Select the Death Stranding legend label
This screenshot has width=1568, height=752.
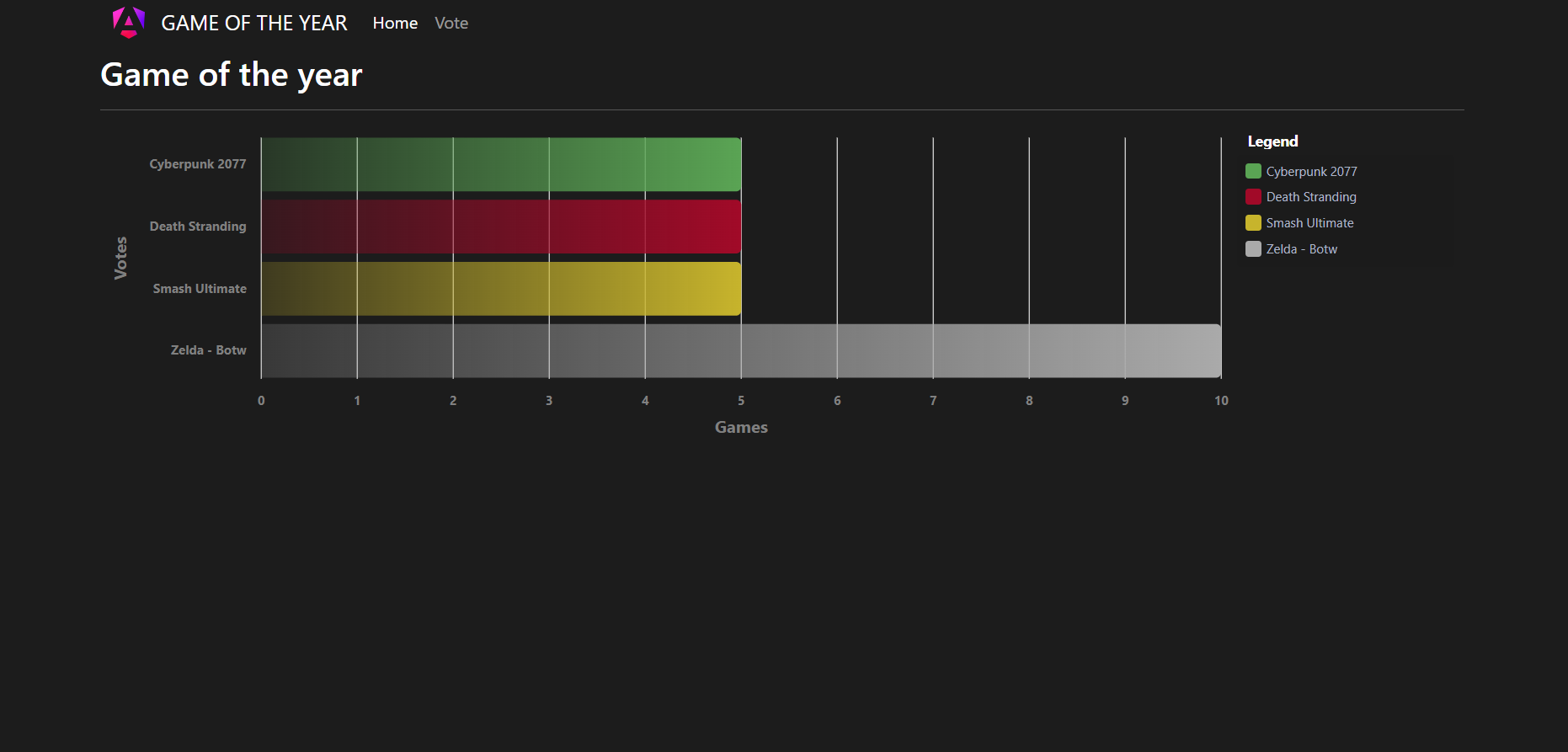pos(1311,197)
